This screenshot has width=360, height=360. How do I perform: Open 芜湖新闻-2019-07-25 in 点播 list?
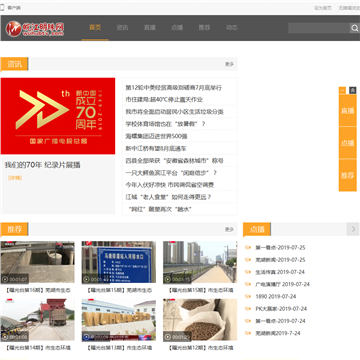(280, 260)
